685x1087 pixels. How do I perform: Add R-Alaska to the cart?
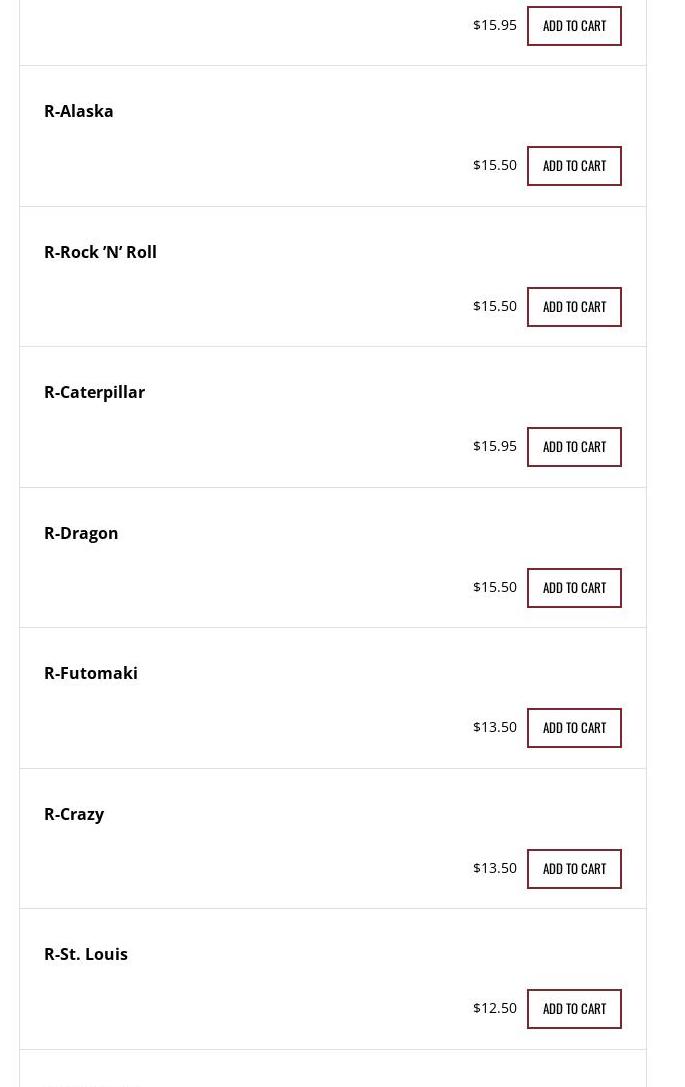(574, 166)
